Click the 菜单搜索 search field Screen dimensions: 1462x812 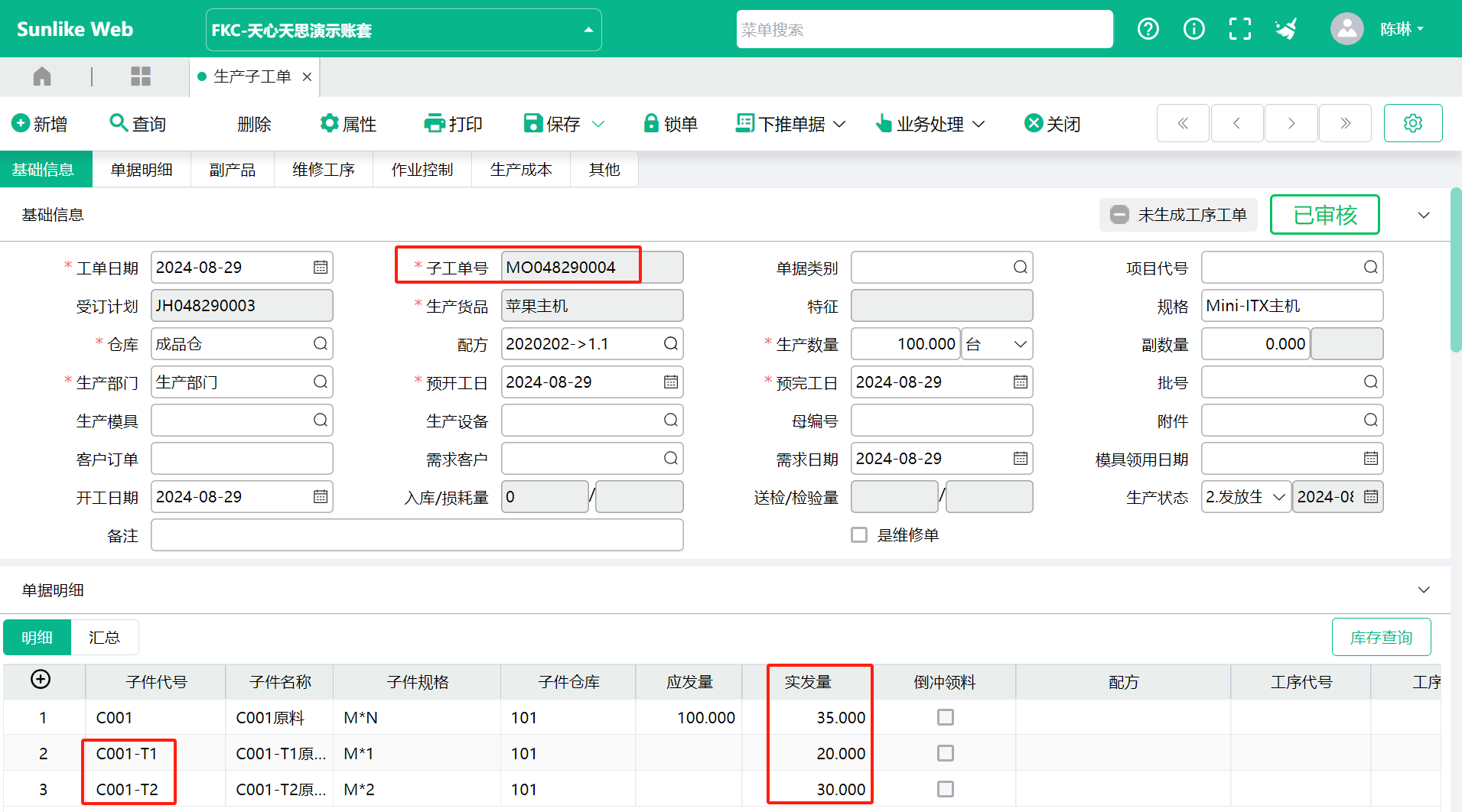tap(924, 29)
